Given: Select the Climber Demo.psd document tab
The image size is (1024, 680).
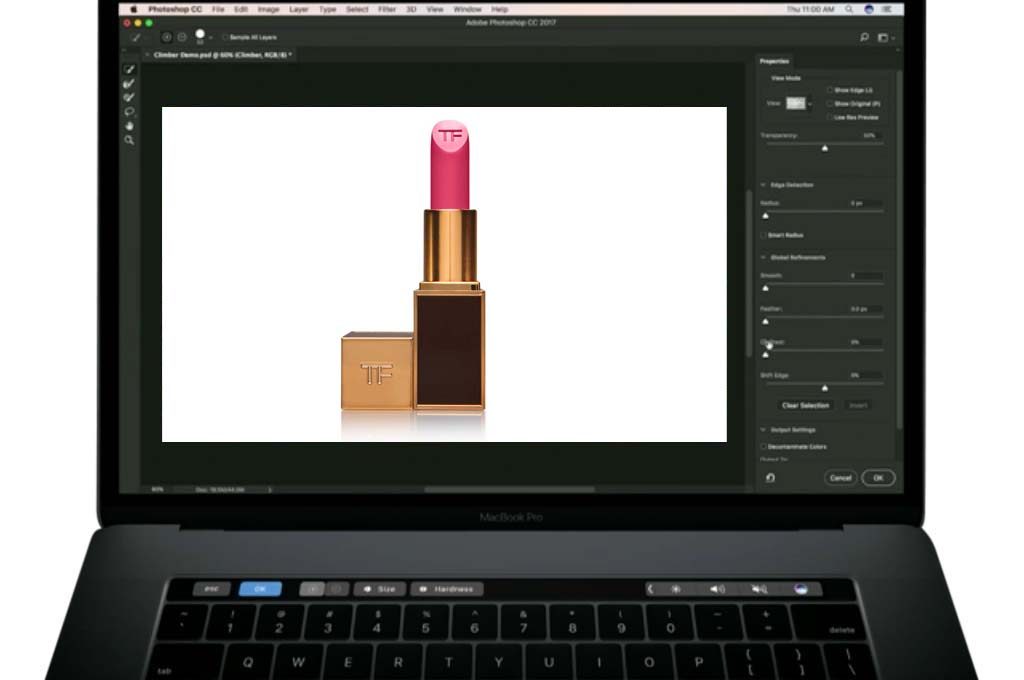Looking at the screenshot, I should 219,55.
